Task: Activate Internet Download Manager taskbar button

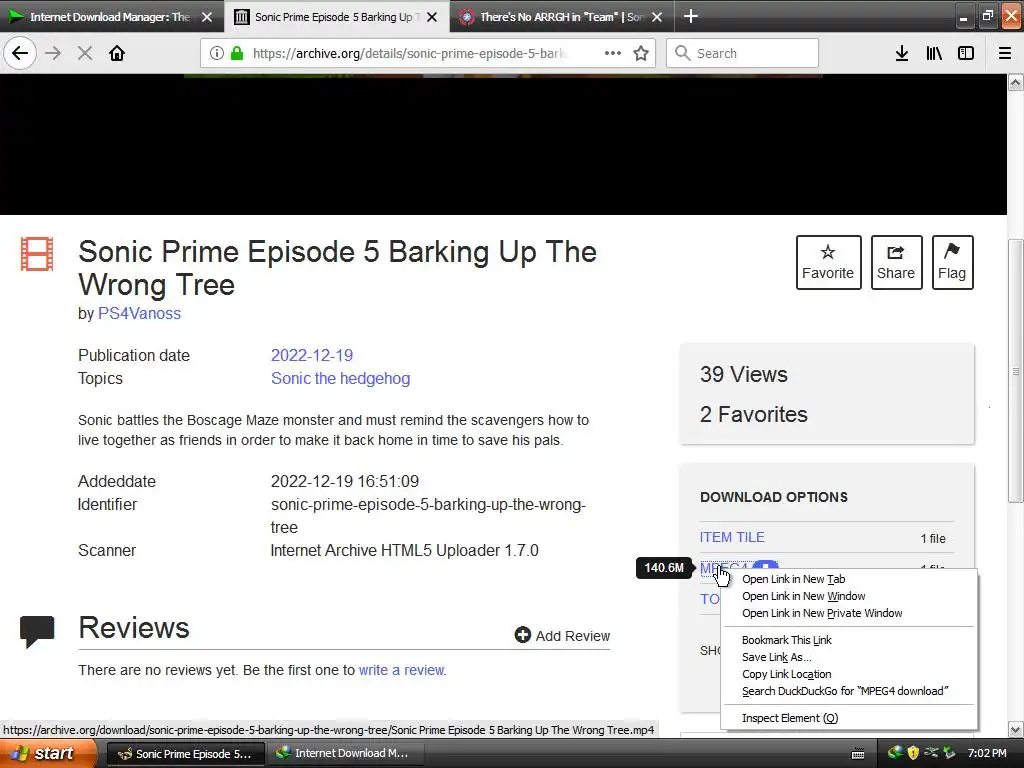Action: coord(345,754)
